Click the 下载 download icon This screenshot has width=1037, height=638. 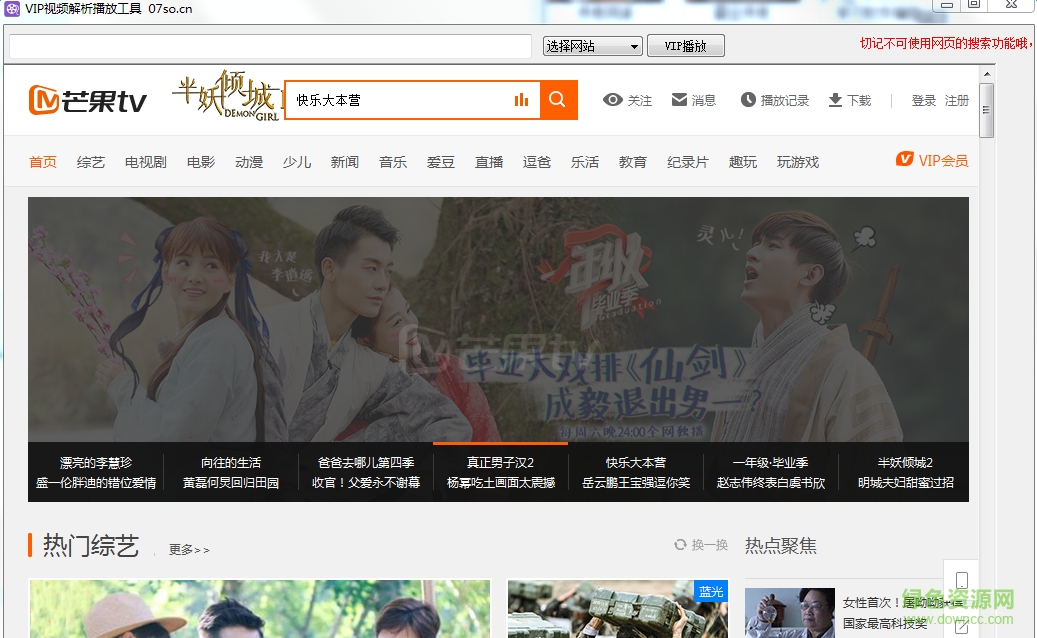835,100
